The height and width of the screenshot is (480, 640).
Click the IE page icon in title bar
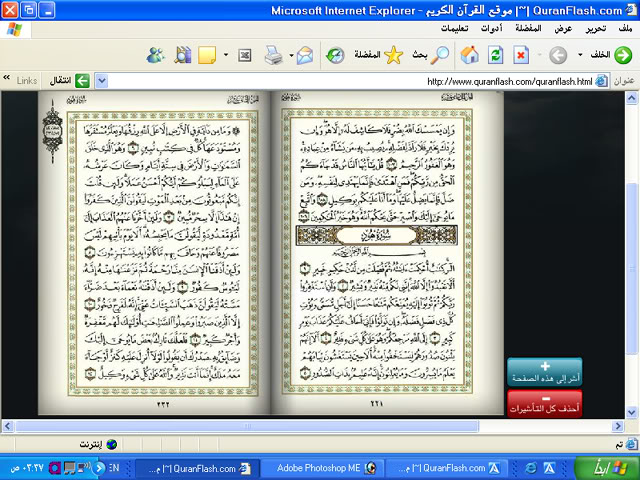coord(631,10)
